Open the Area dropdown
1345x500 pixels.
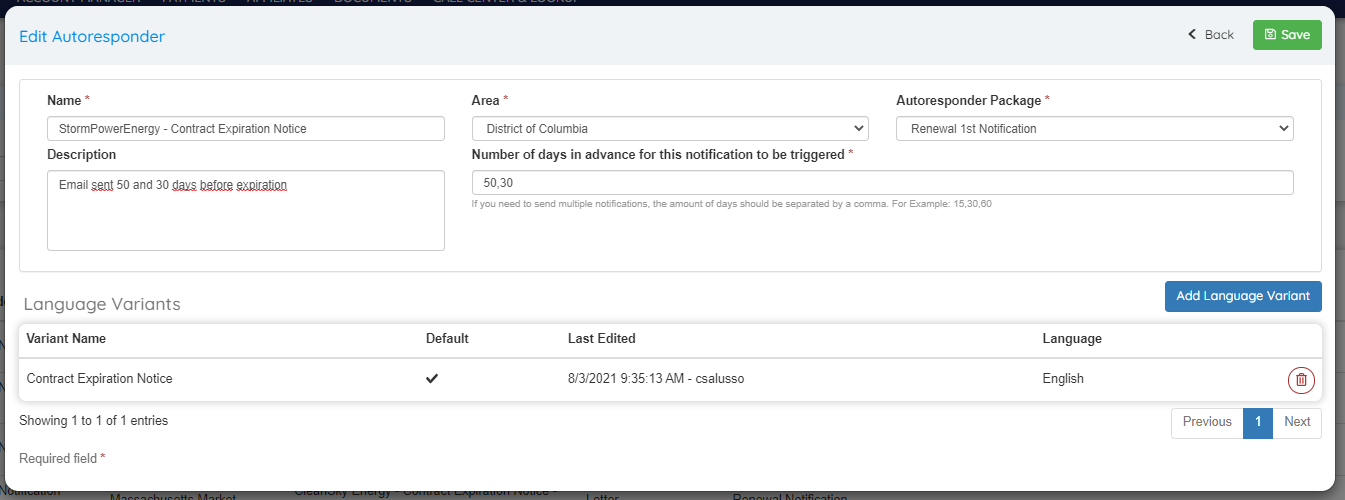[x=670, y=129]
